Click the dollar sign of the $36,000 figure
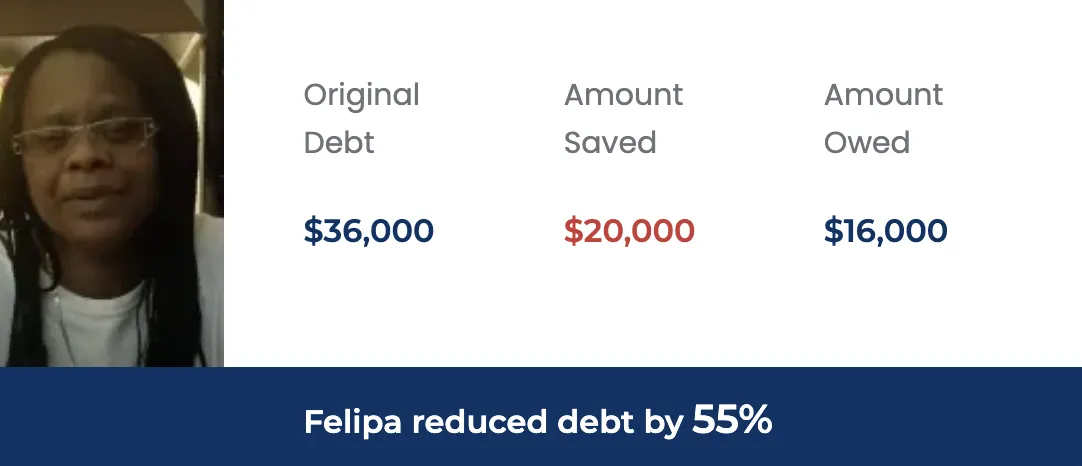This screenshot has width=1082, height=466. pyautogui.click(x=313, y=231)
